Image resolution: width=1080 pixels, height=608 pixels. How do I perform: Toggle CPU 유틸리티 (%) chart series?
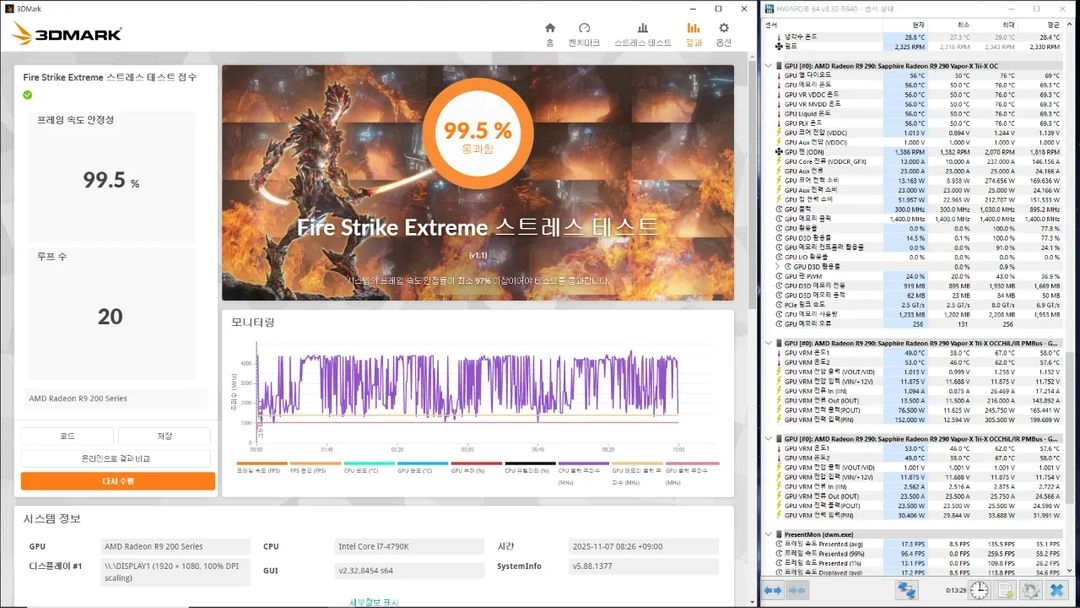click(x=530, y=467)
